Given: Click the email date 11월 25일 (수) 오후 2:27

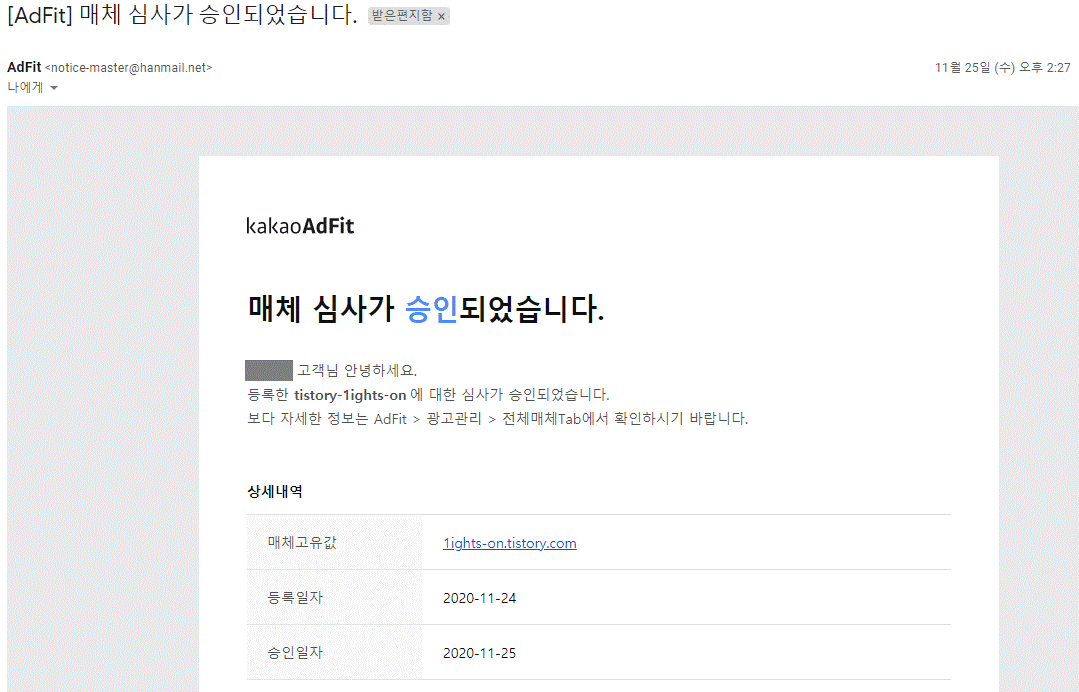Looking at the screenshot, I should coord(1002,67).
